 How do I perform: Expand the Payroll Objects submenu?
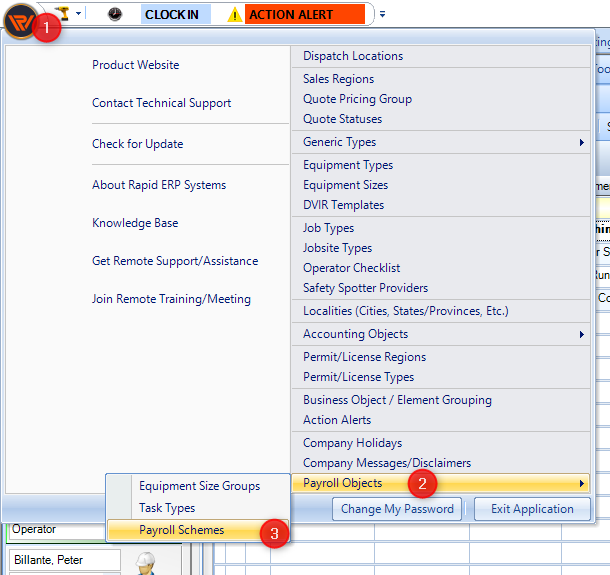pos(440,483)
